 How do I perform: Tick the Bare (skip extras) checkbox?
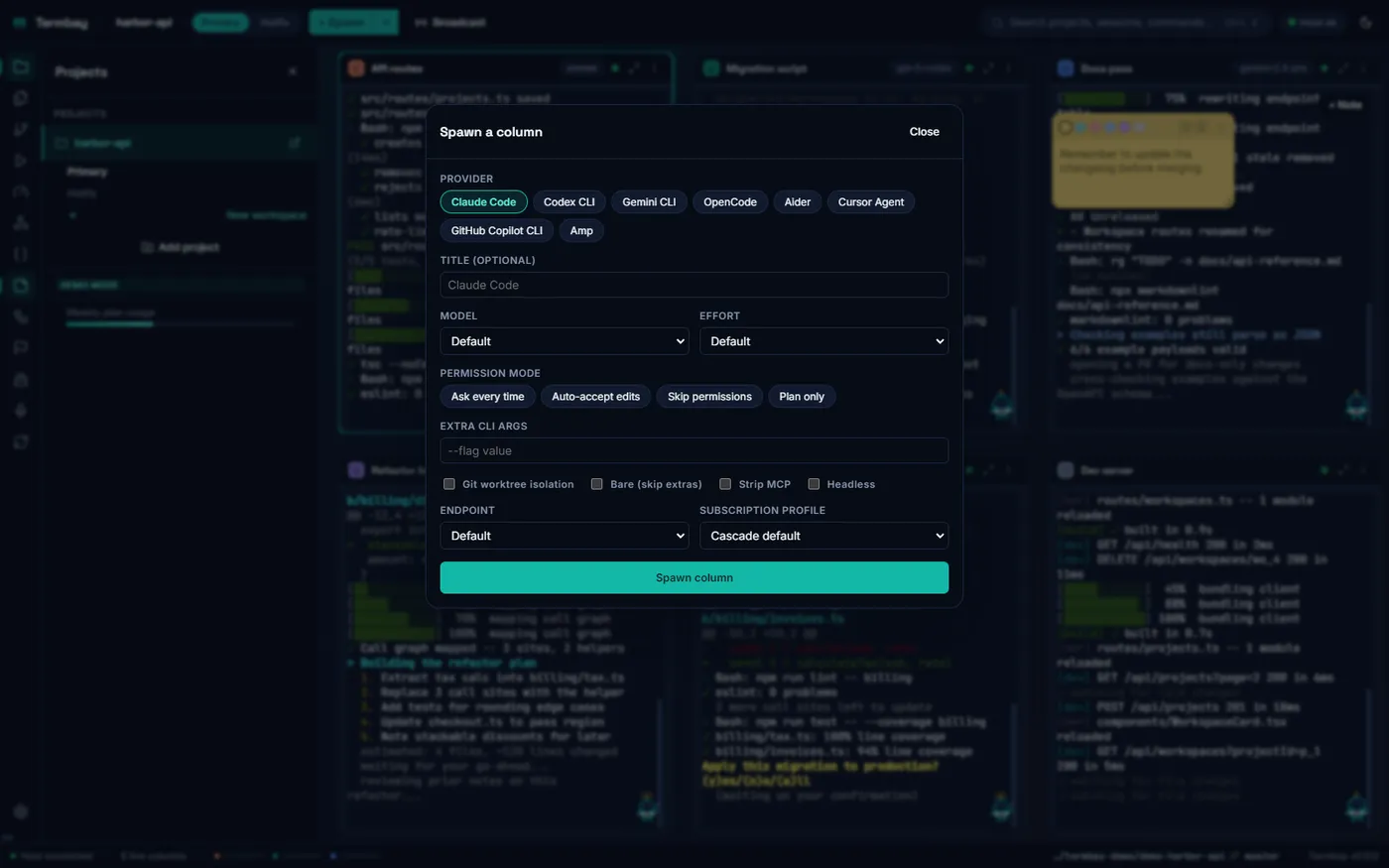(x=596, y=484)
